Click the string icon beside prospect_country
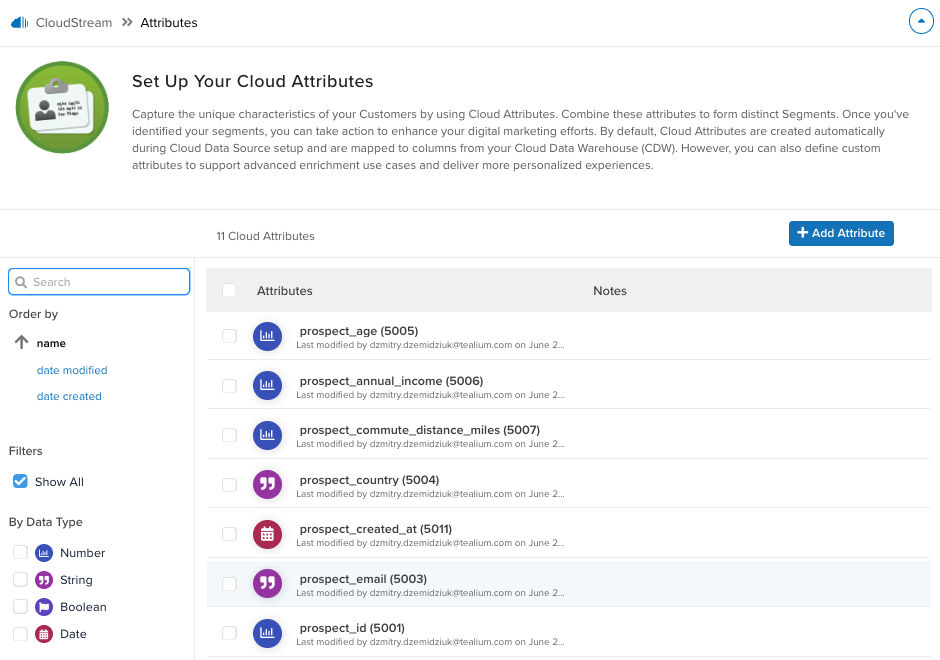940x660 pixels. point(267,485)
